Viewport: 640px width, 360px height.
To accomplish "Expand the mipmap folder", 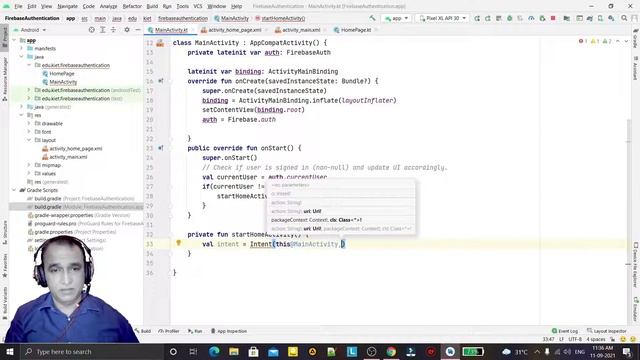I will pos(29,165).
